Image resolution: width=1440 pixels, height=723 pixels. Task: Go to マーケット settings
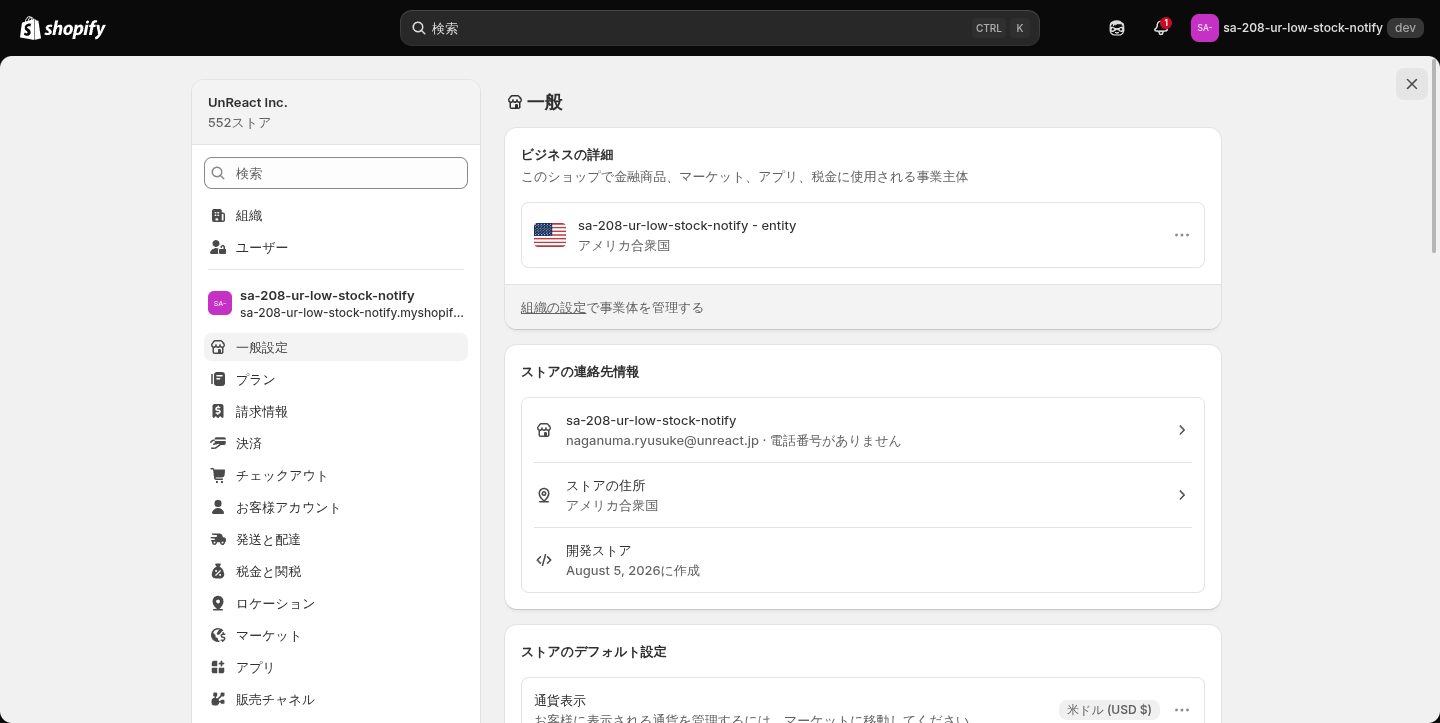[x=336, y=636]
